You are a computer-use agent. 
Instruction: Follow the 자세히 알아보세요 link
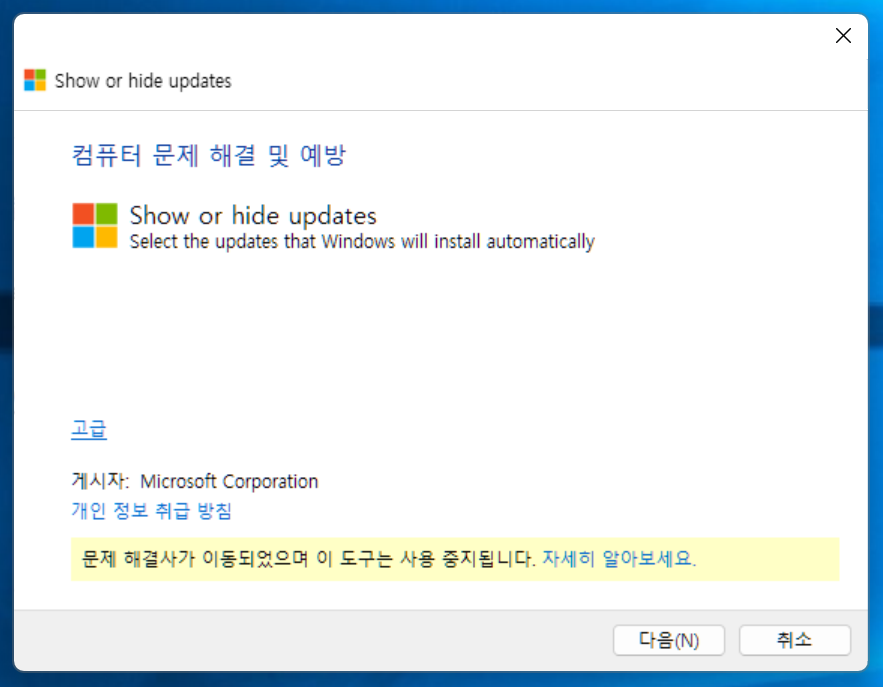[x=619, y=559]
